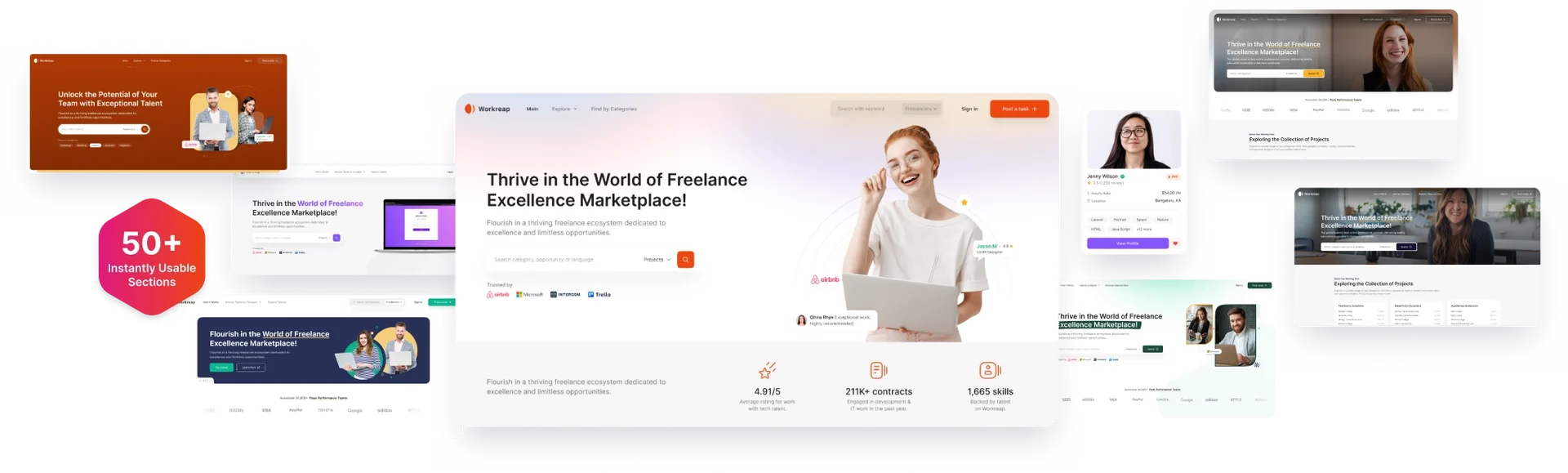Image resolution: width=1568 pixels, height=473 pixels.
Task: Click the Workreap logo in center header
Action: pyautogui.click(x=488, y=109)
